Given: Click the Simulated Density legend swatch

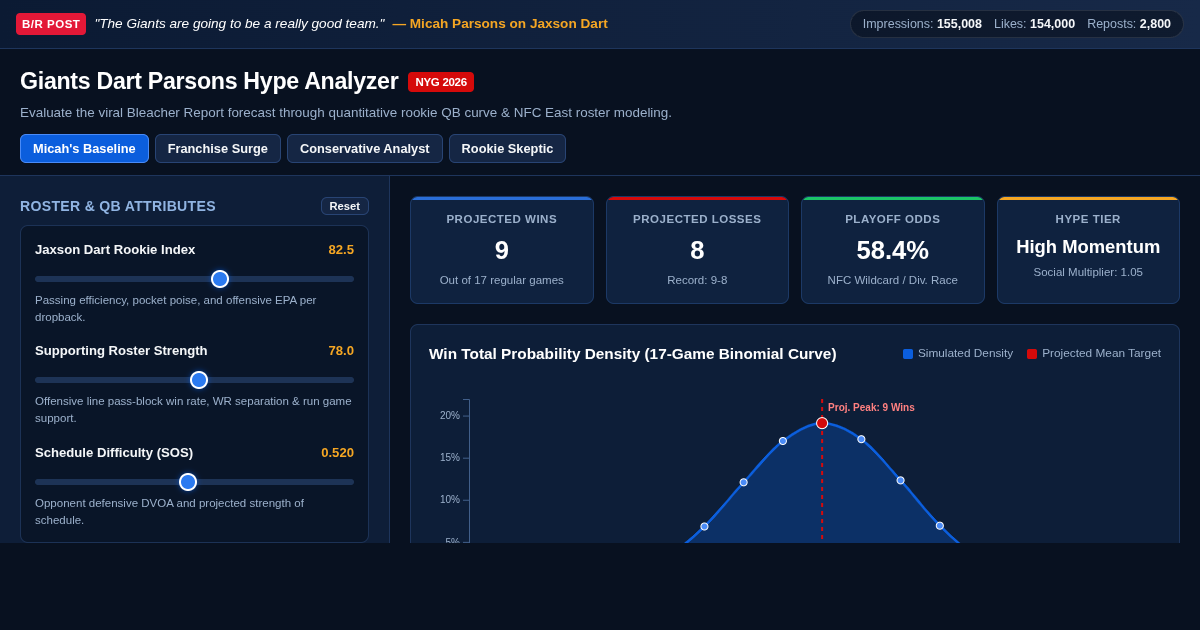Looking at the screenshot, I should pyautogui.click(x=908, y=354).
